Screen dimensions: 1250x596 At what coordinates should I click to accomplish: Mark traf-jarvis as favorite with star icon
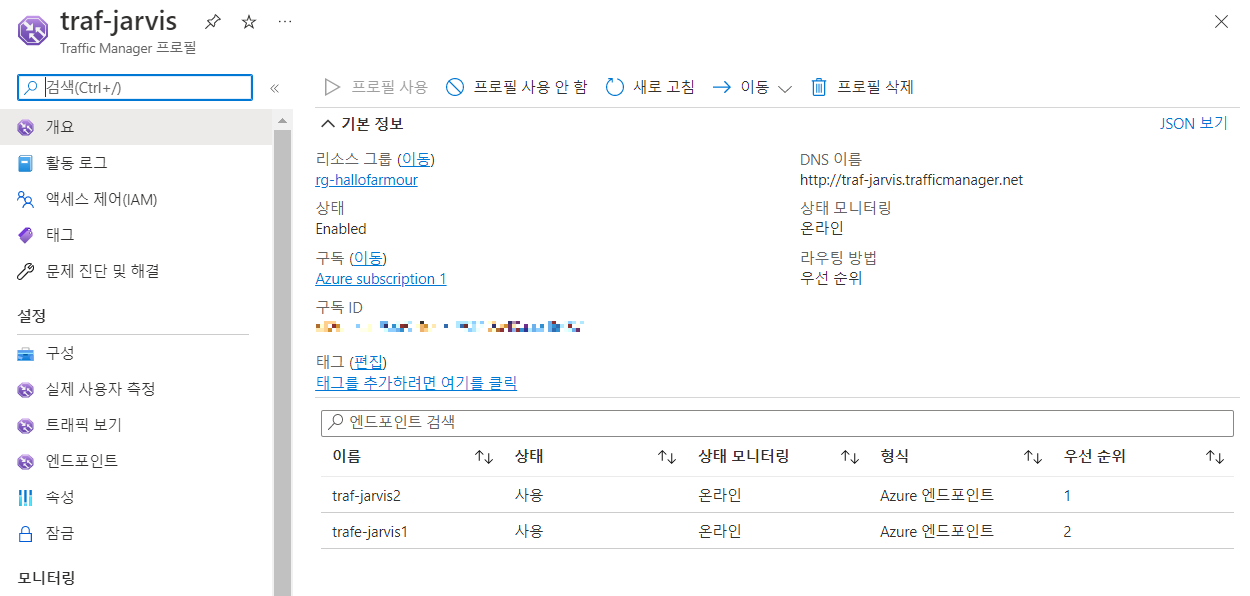(249, 21)
